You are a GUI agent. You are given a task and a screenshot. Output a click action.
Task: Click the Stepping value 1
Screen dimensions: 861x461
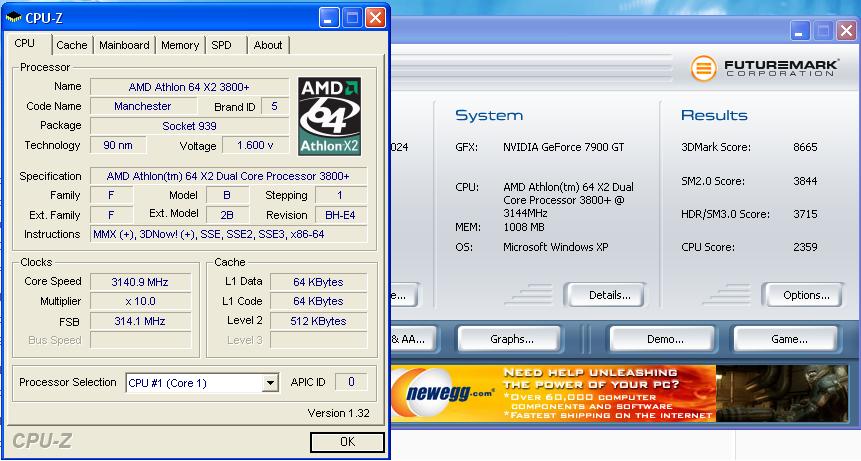click(340, 195)
